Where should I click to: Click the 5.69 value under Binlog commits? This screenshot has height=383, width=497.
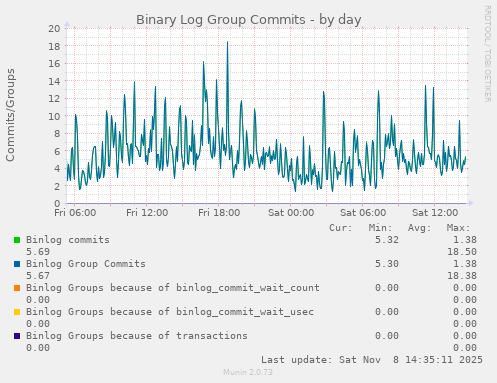pyautogui.click(x=38, y=252)
